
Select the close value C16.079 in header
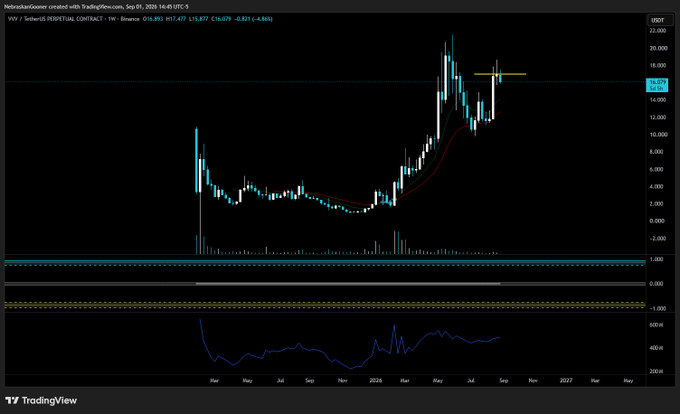tap(221, 19)
